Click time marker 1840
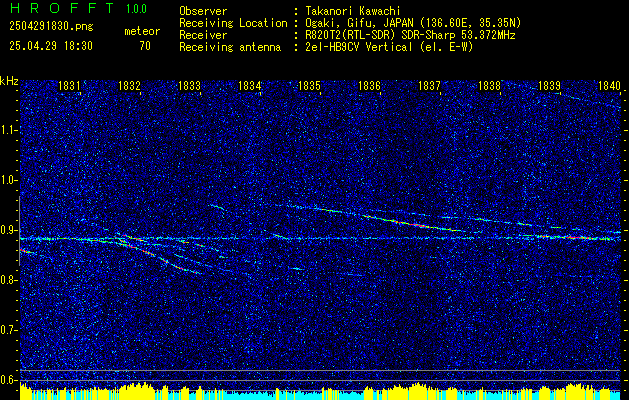 click(x=609, y=85)
